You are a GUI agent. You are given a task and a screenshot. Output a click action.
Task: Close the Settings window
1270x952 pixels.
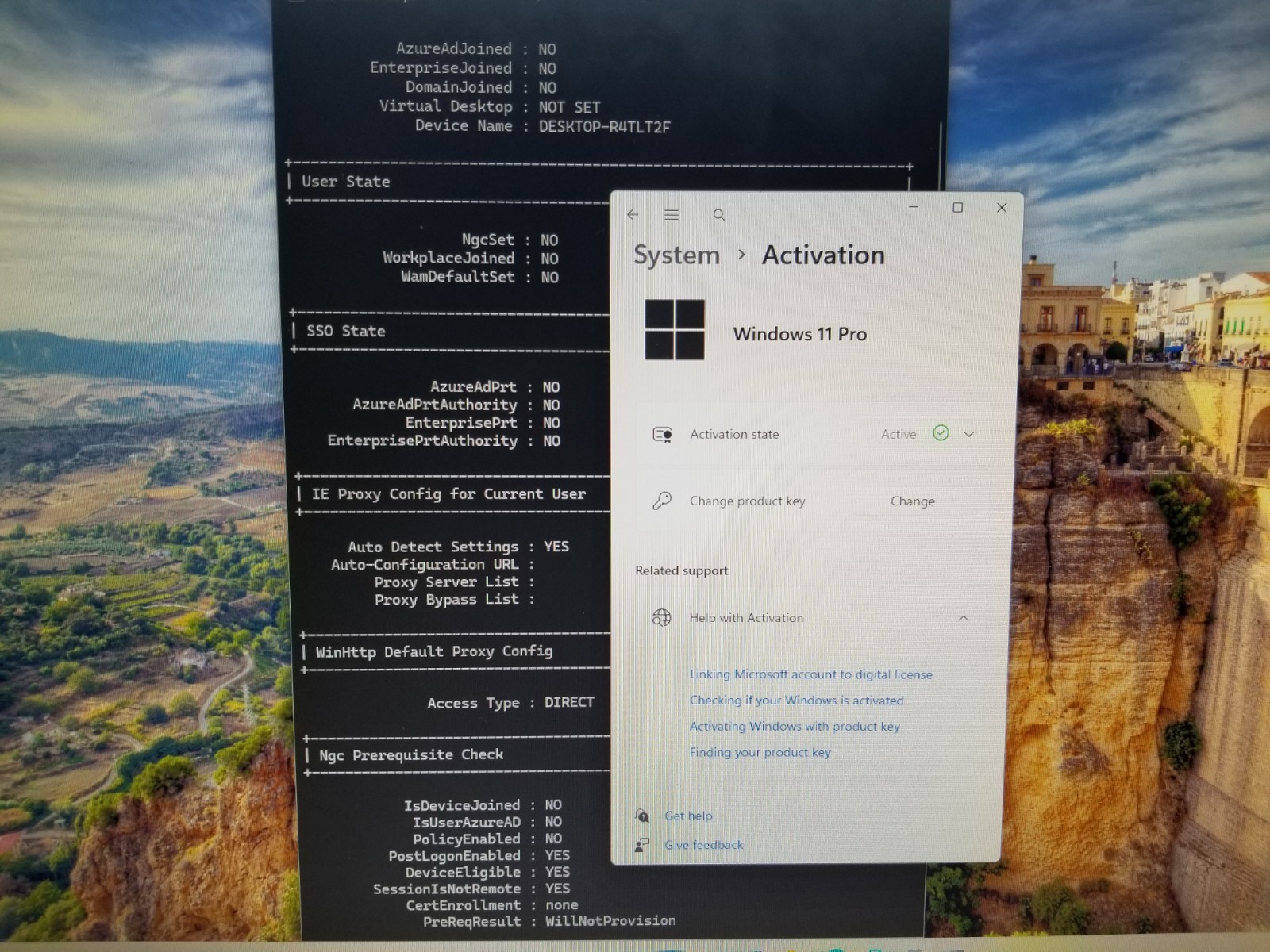(x=1002, y=207)
